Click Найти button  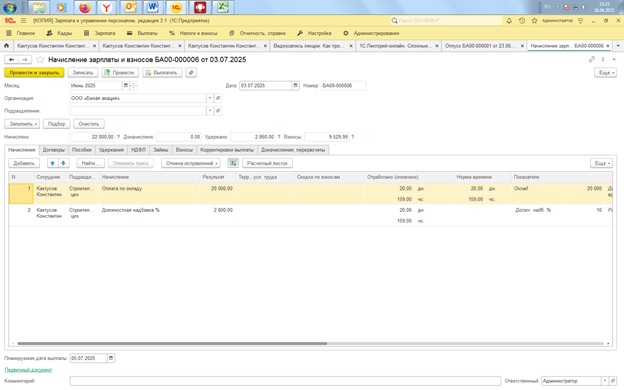[91, 163]
